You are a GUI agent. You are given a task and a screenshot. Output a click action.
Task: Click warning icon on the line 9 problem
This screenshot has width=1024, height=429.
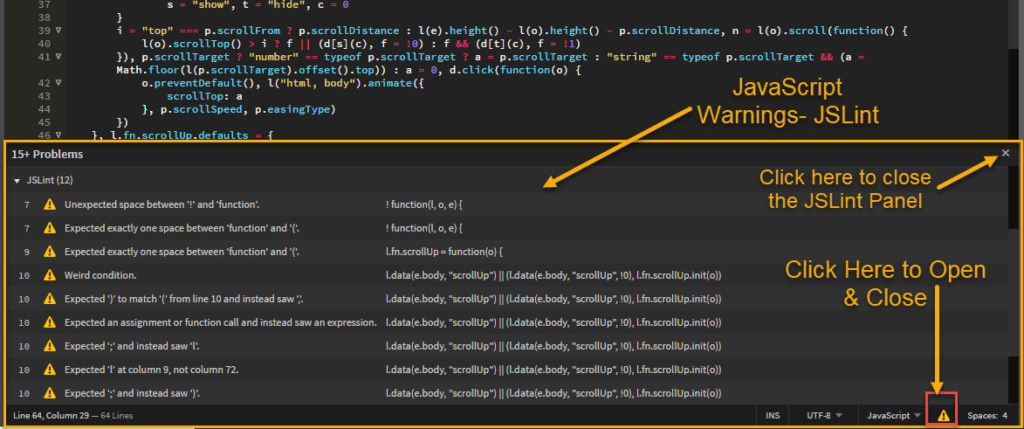tap(50, 251)
